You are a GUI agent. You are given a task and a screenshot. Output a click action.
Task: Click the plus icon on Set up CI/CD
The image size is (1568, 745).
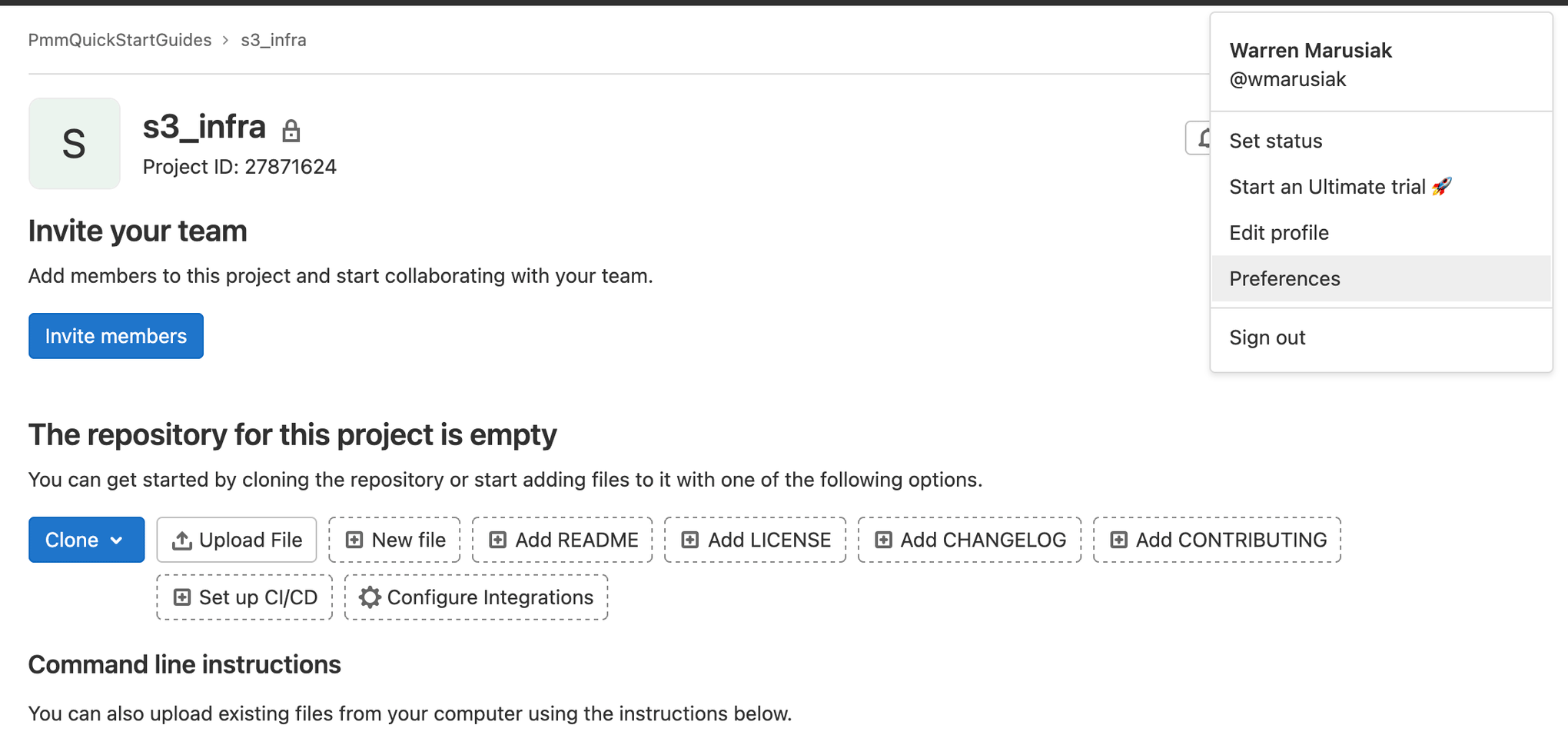tap(181, 597)
